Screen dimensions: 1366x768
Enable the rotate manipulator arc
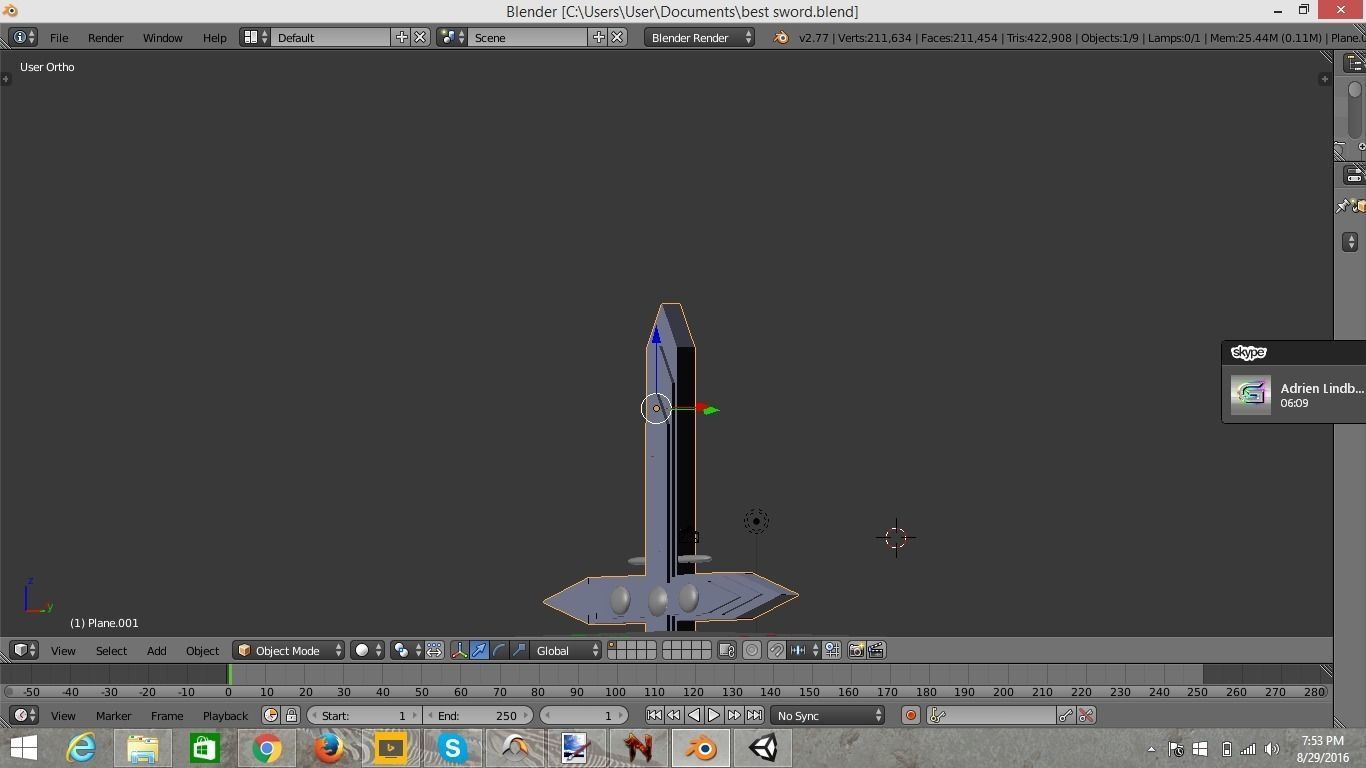pyautogui.click(x=499, y=650)
